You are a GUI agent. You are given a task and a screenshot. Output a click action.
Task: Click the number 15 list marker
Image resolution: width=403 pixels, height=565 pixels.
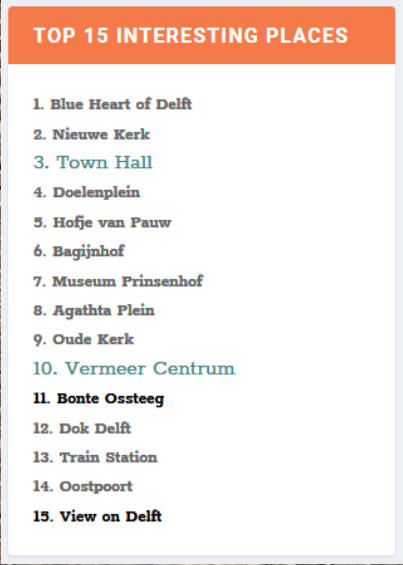(x=43, y=516)
